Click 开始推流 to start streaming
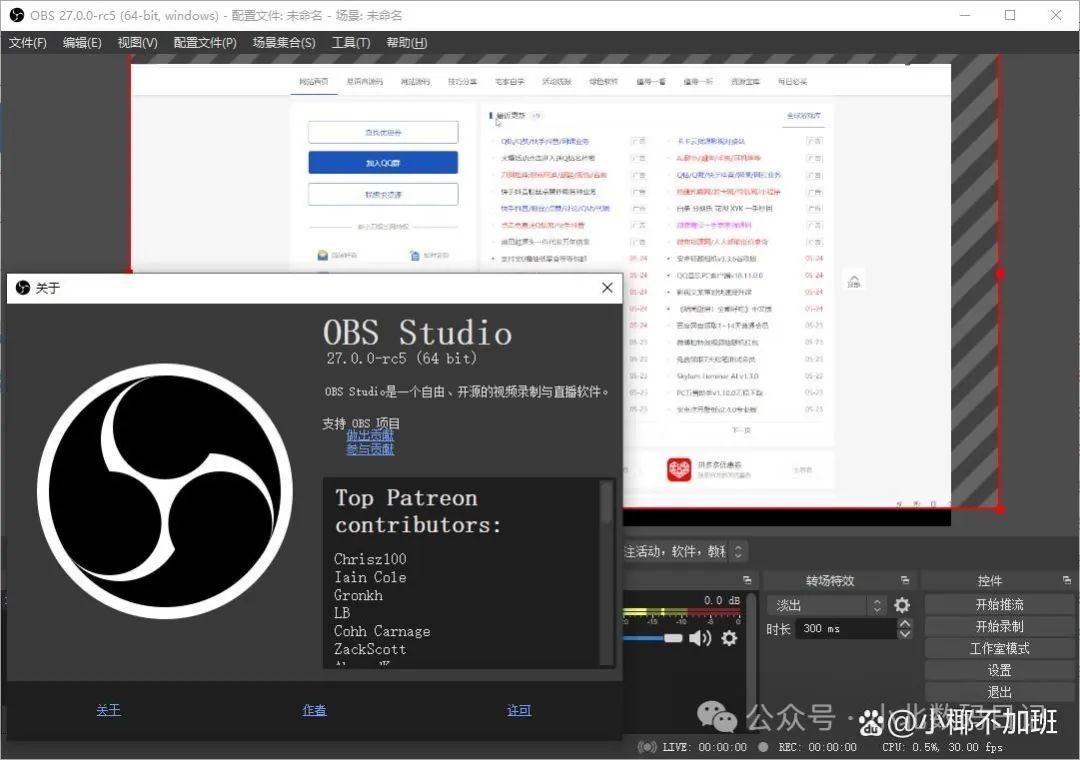This screenshot has width=1080, height=760. 999,604
